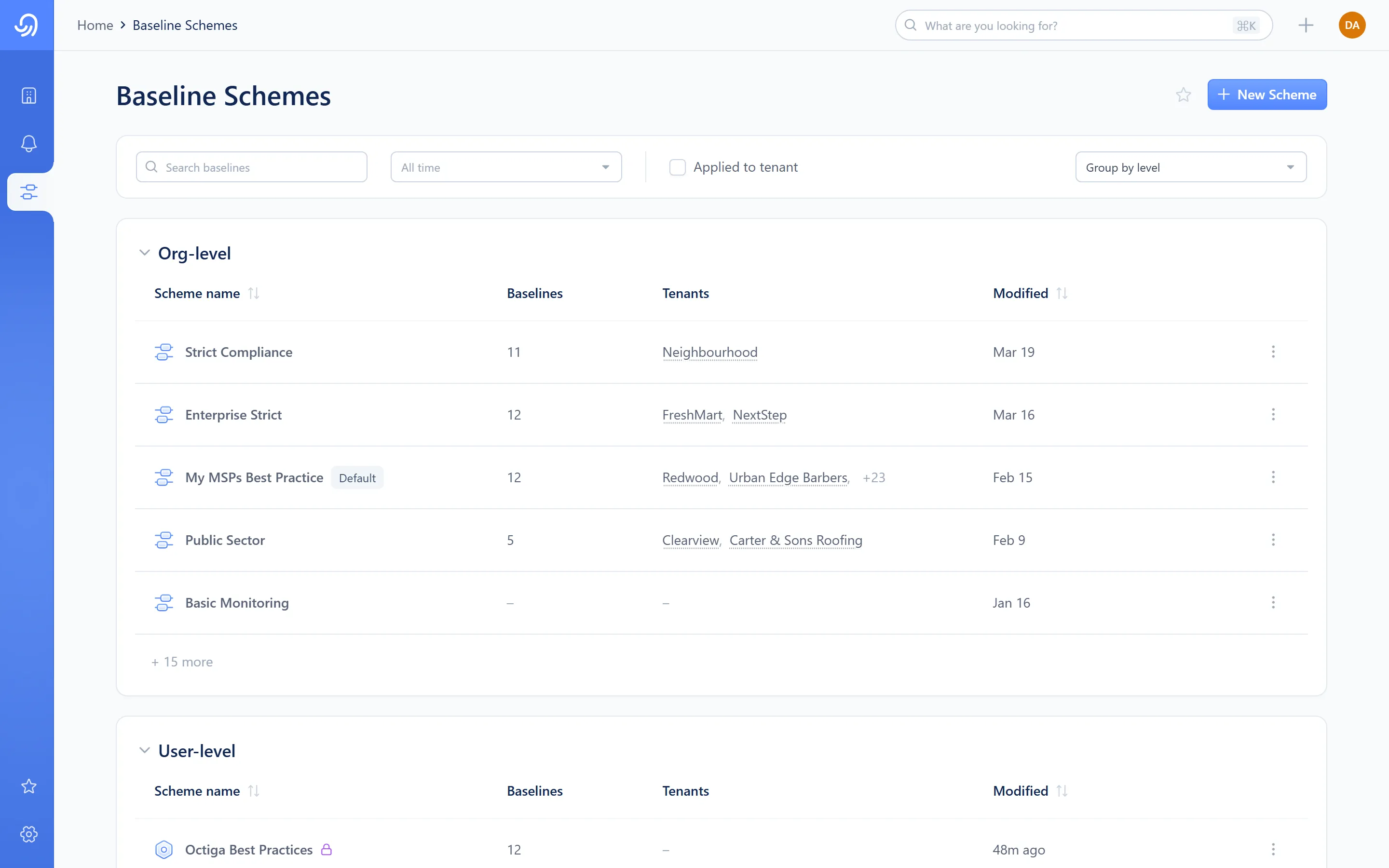Collapse the User-level section
The image size is (1389, 868).
[x=145, y=750]
